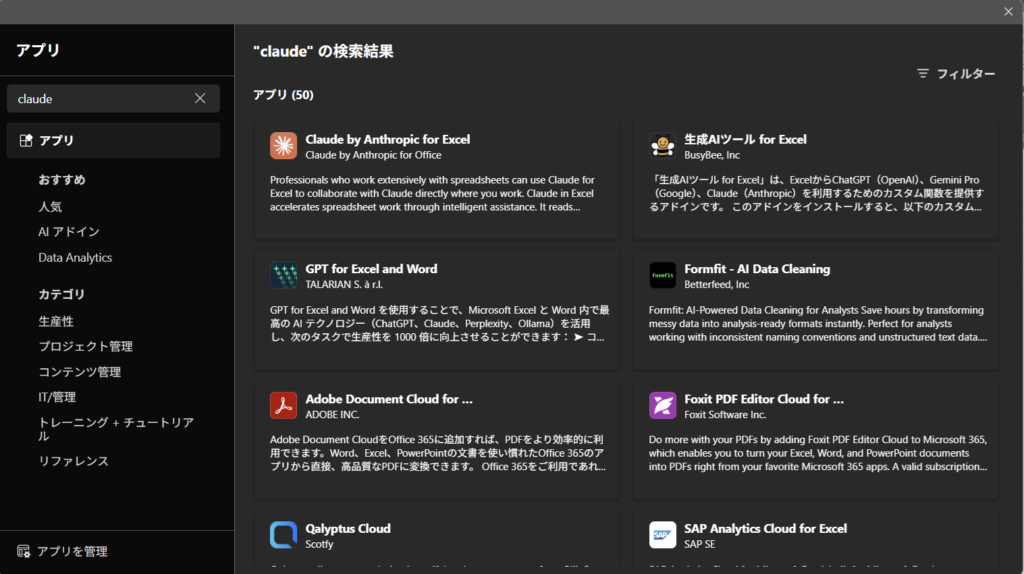
Task: Click the BusyBee bee icon
Action: pyautogui.click(x=662, y=146)
